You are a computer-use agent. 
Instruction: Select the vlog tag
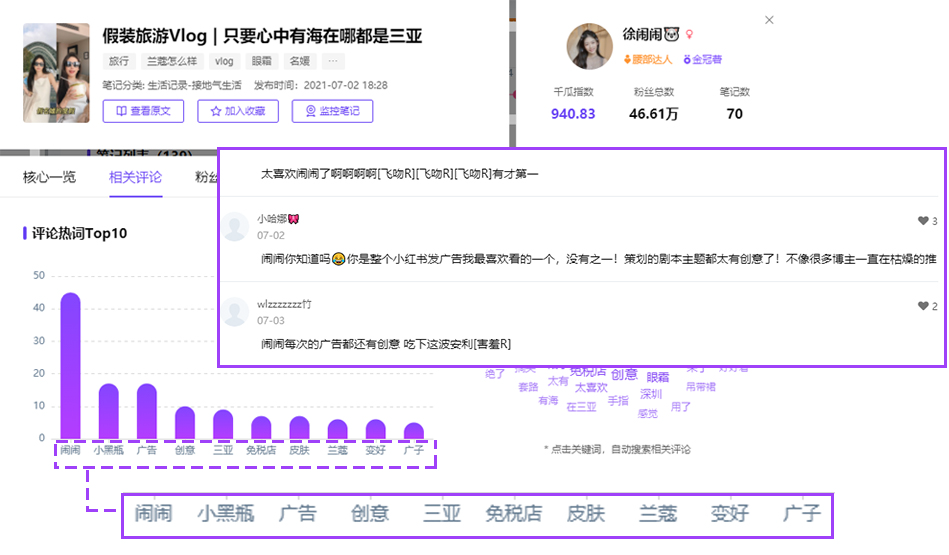pos(224,61)
